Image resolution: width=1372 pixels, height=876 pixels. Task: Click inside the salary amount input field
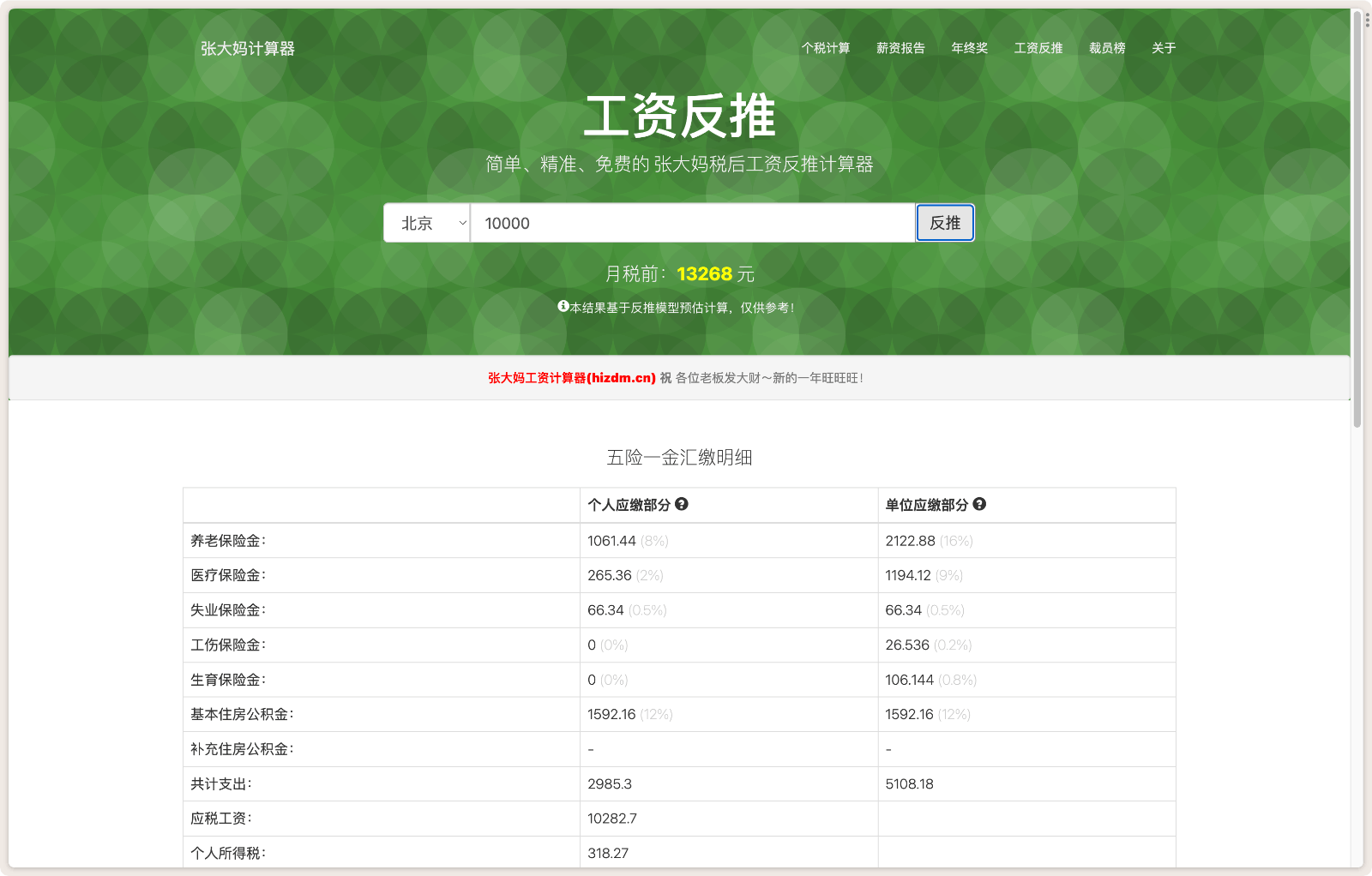[x=691, y=223]
